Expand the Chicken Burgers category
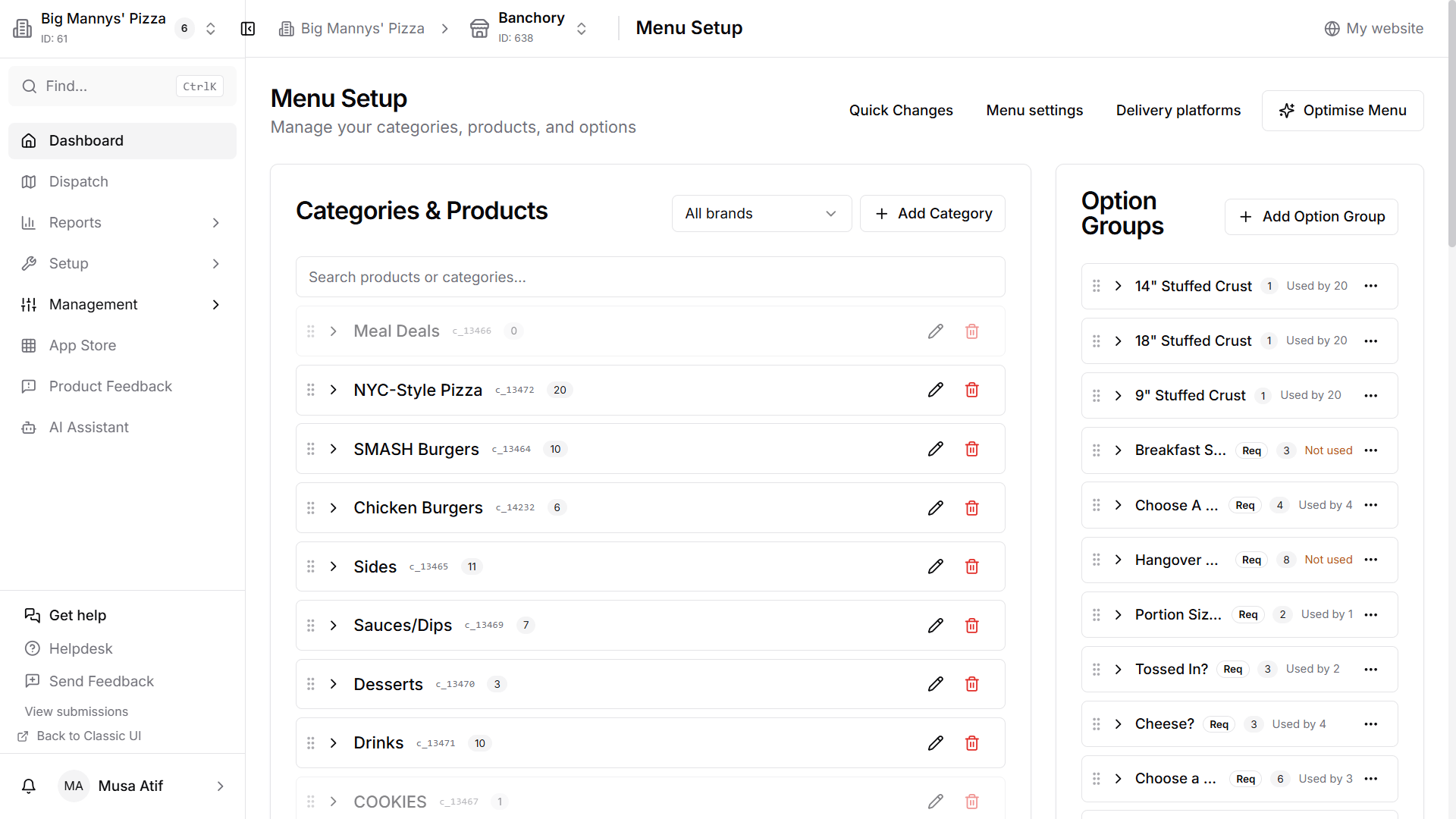1456x819 pixels. coord(334,508)
